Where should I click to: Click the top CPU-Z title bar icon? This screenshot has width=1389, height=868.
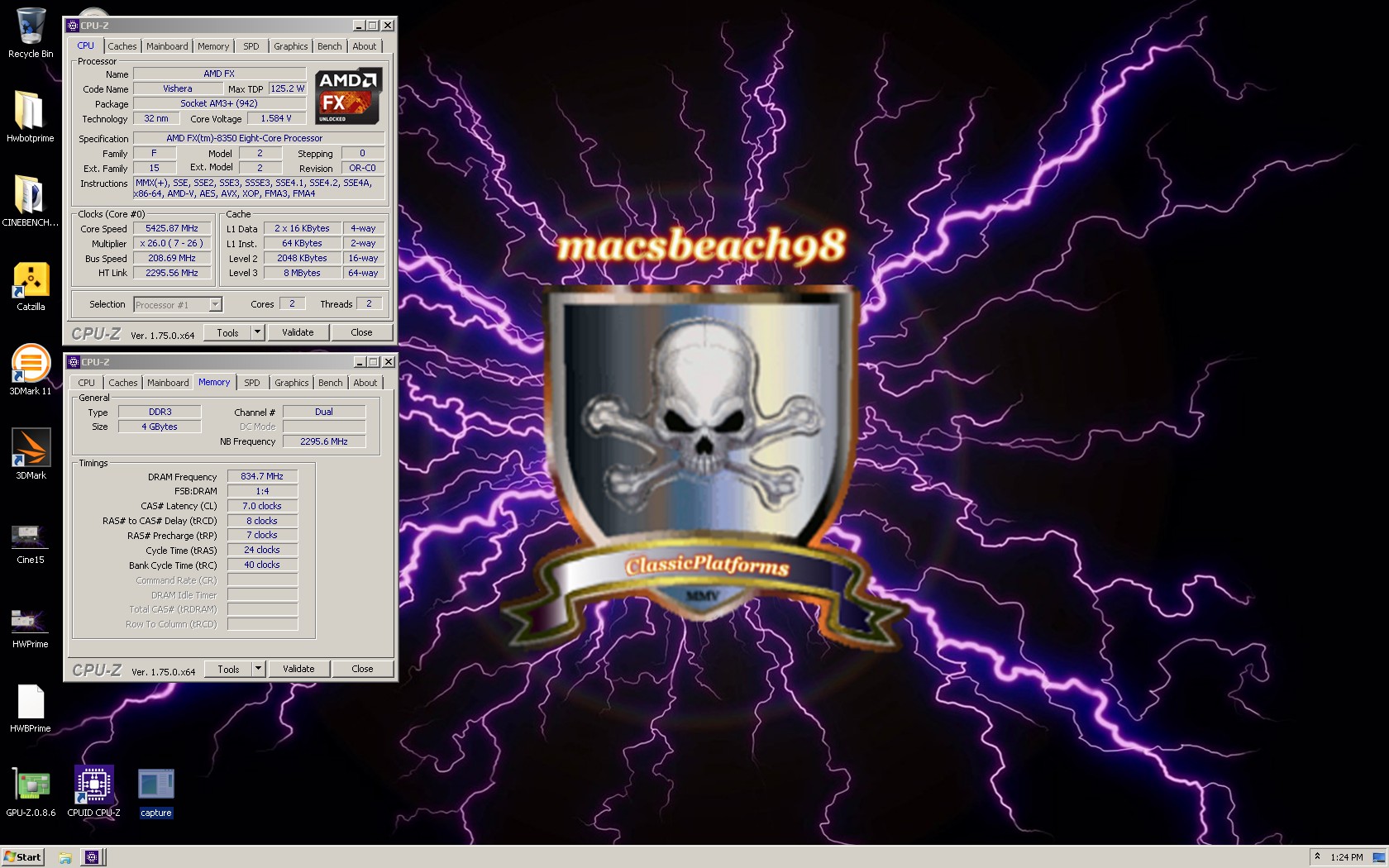point(73,26)
